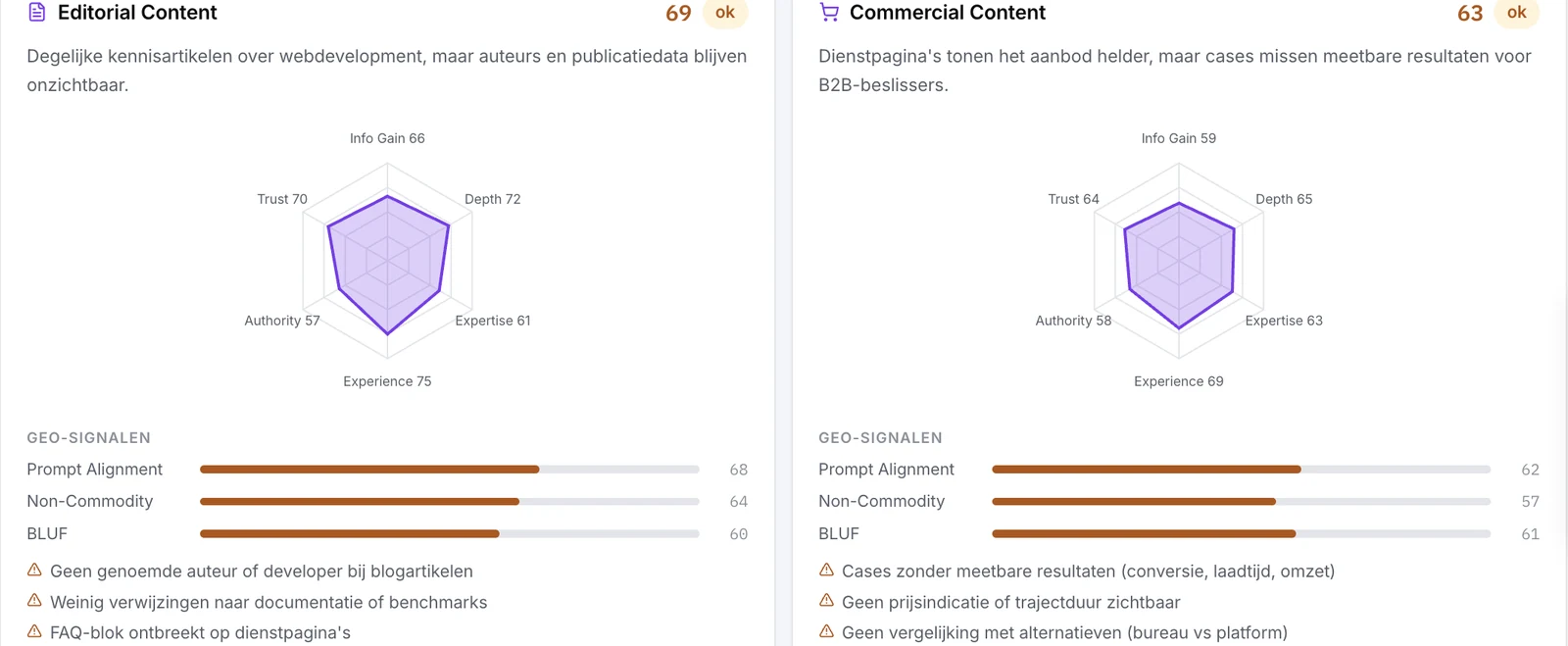This screenshot has height=646, width=1568.
Task: Click warning icon beside 'Cases zonder meetbare resultaten'
Action: click(x=826, y=570)
